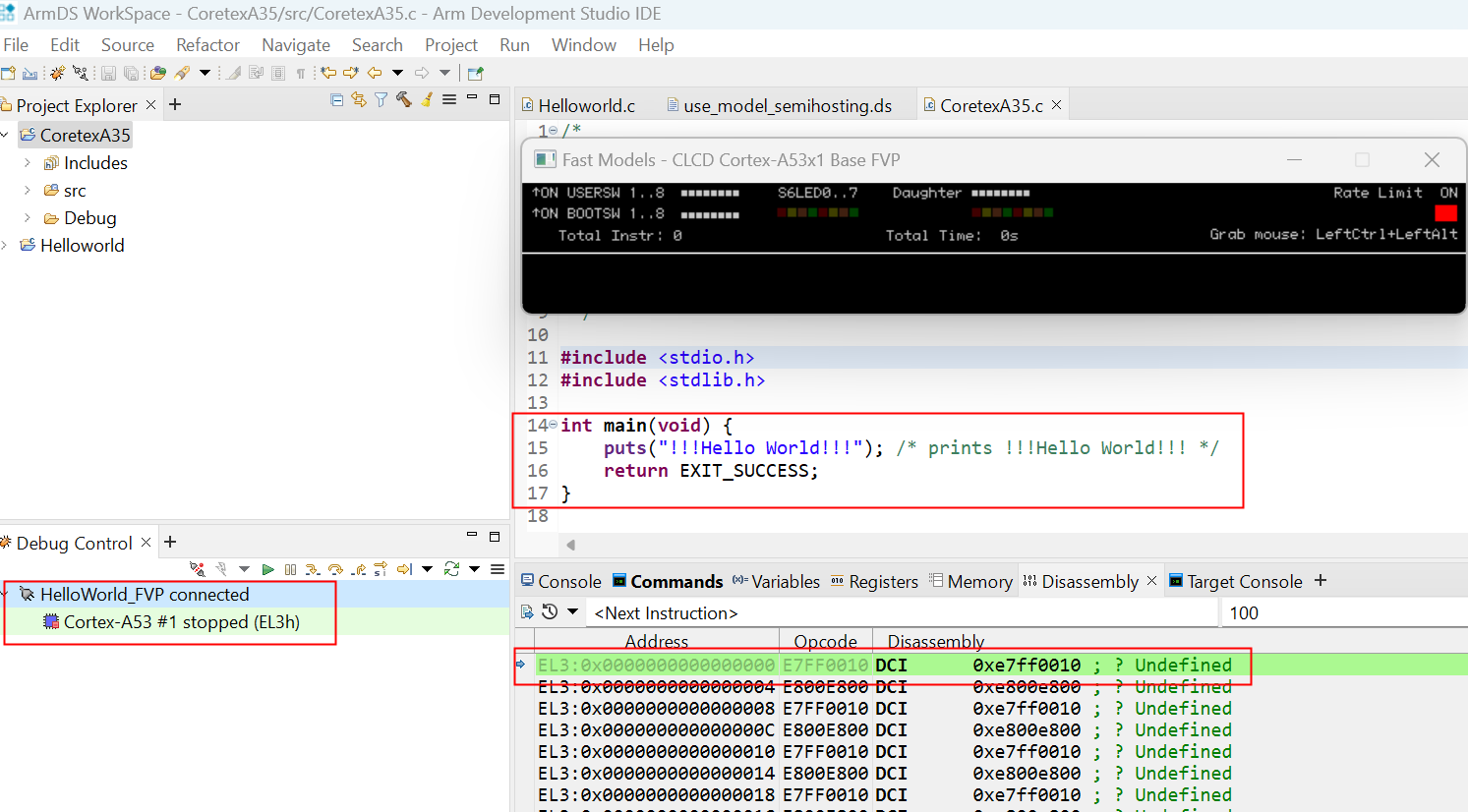Select the Cortex-A53 #1 stopped core entry
The width and height of the screenshot is (1468, 812).
pyautogui.click(x=181, y=622)
